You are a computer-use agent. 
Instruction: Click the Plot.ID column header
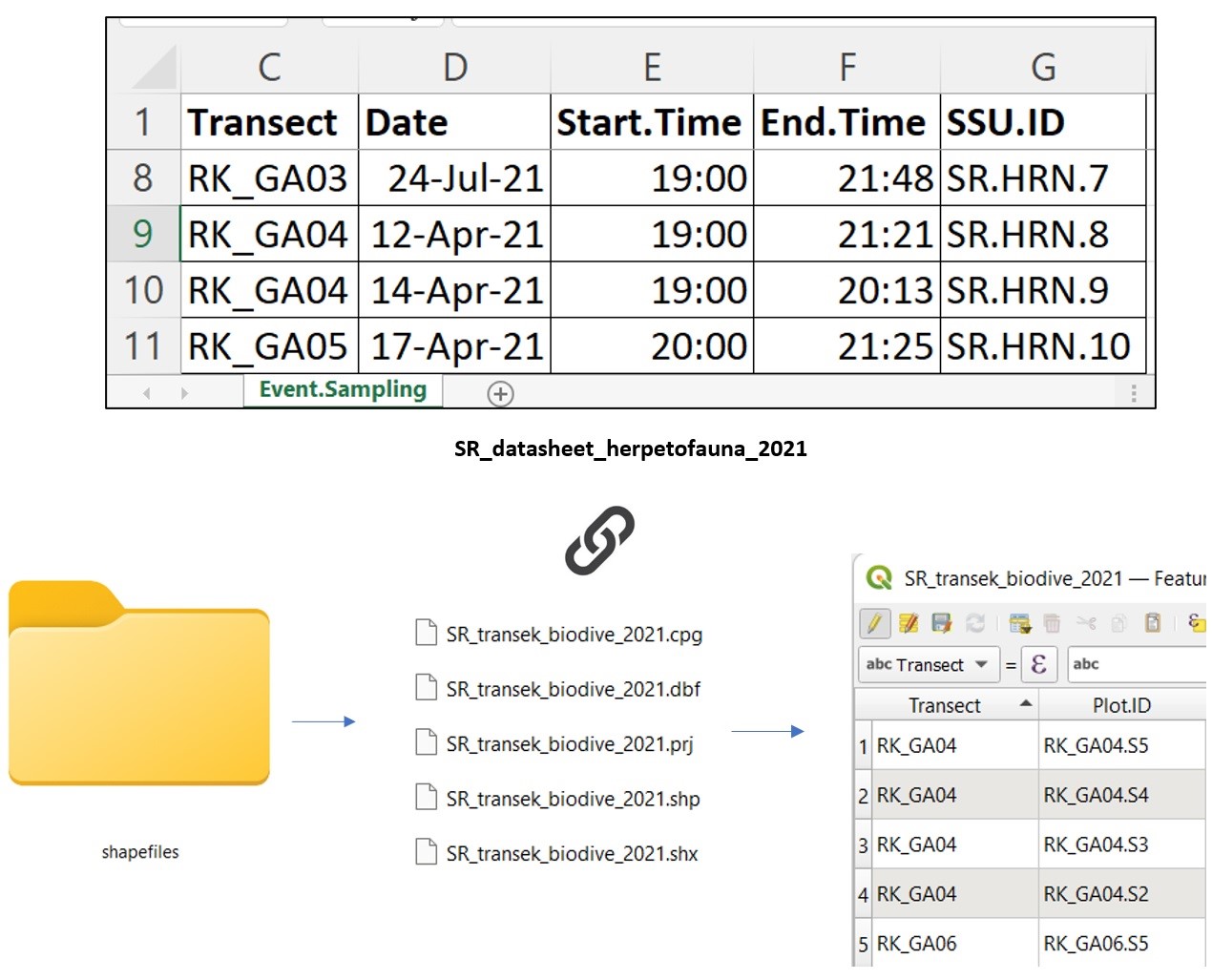pyautogui.click(x=1122, y=705)
